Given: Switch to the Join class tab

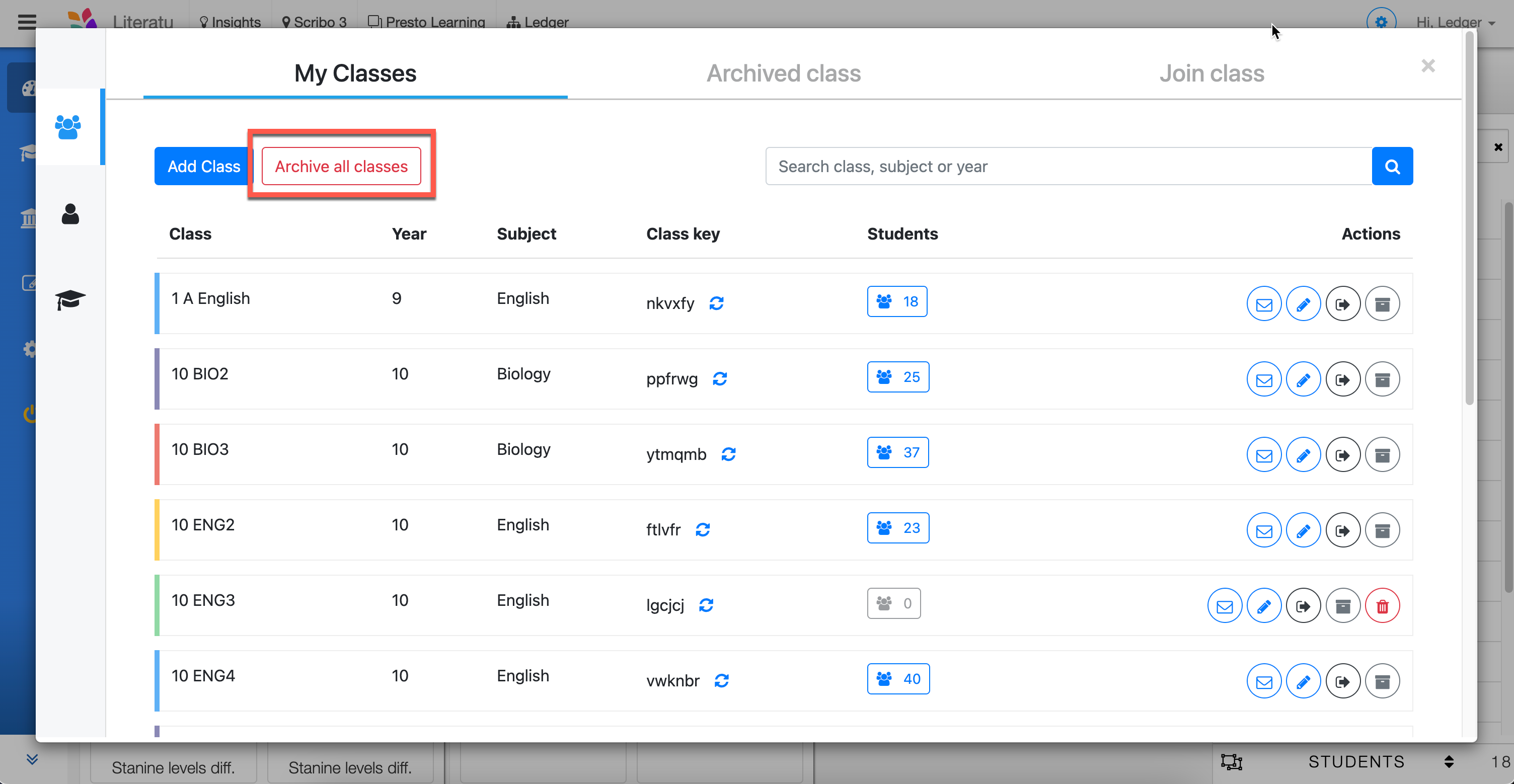Looking at the screenshot, I should (x=1212, y=73).
